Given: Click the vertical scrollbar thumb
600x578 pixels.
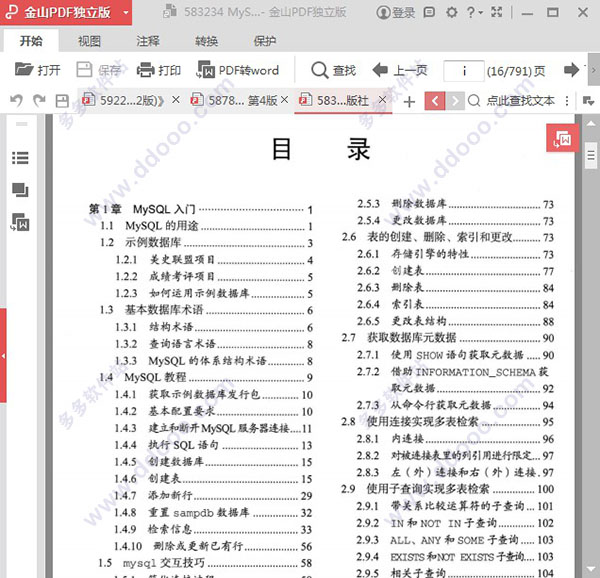Looking at the screenshot, I should click(x=591, y=155).
